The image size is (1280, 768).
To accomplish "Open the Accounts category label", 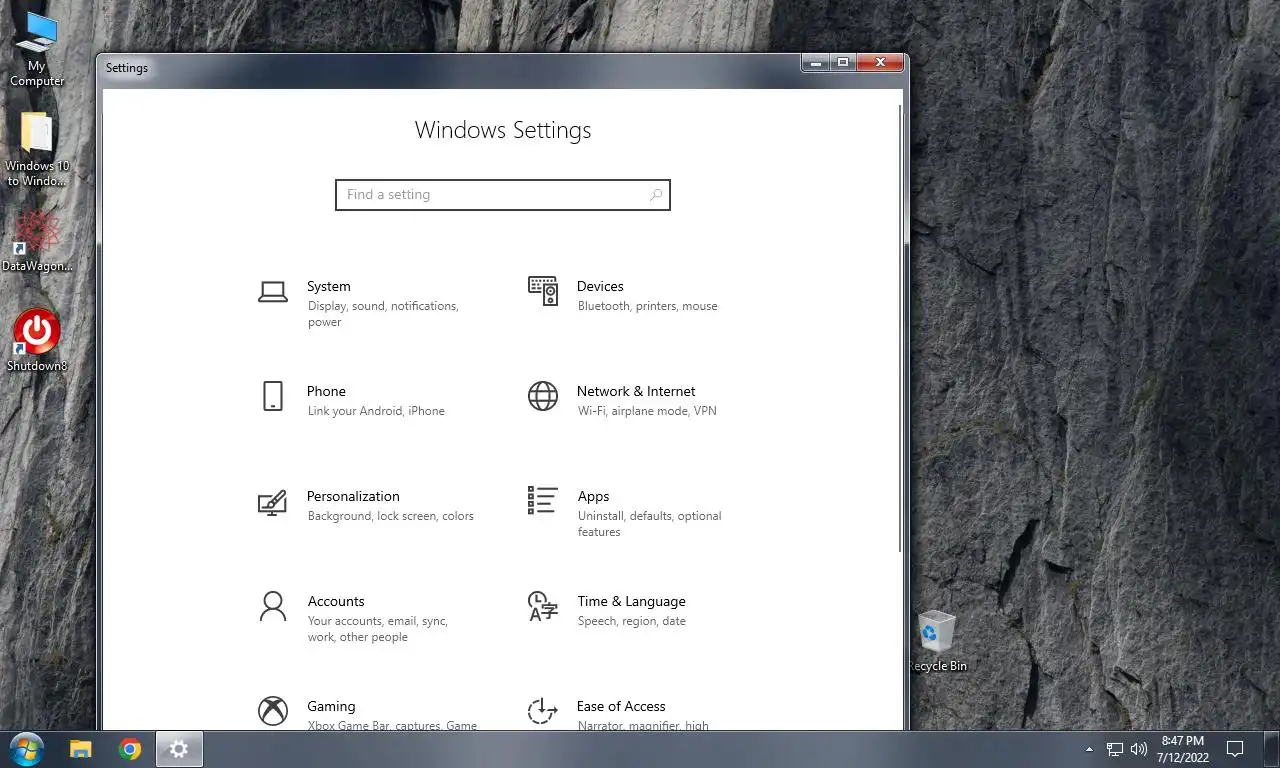I will coord(336,601).
